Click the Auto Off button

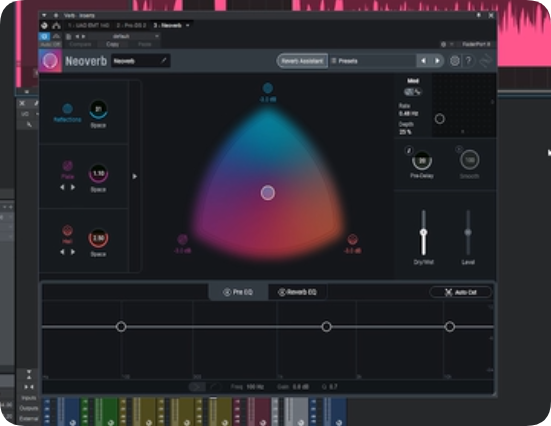51,45
